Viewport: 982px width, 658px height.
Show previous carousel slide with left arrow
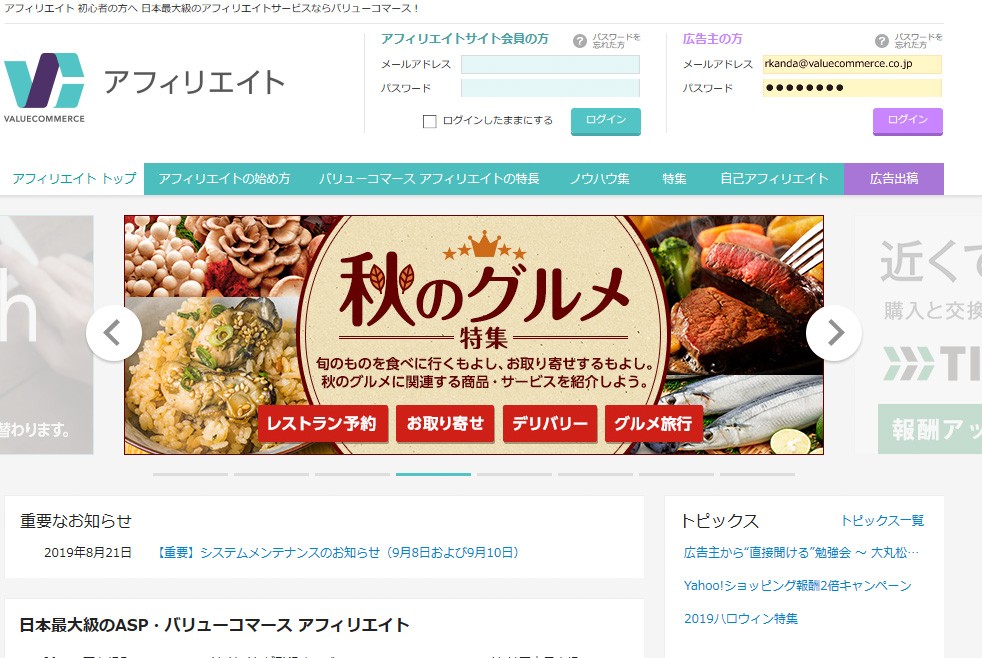pyautogui.click(x=113, y=333)
